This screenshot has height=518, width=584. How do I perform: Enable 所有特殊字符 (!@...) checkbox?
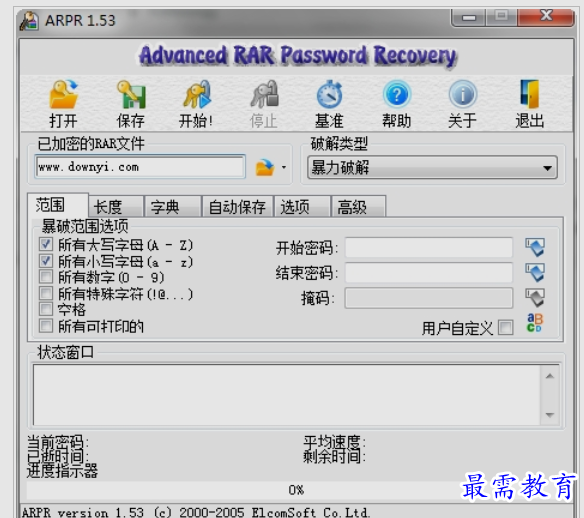46,293
